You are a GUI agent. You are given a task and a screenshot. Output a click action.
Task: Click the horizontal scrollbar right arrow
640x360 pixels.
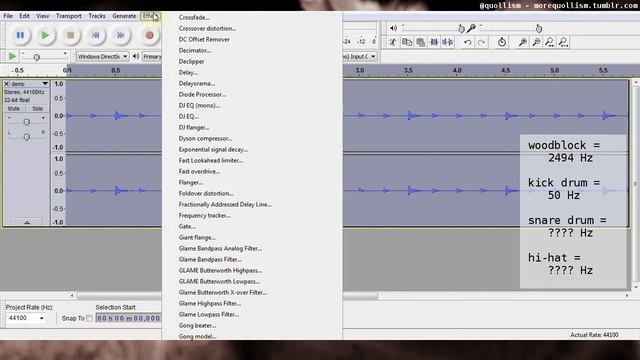click(x=627, y=296)
